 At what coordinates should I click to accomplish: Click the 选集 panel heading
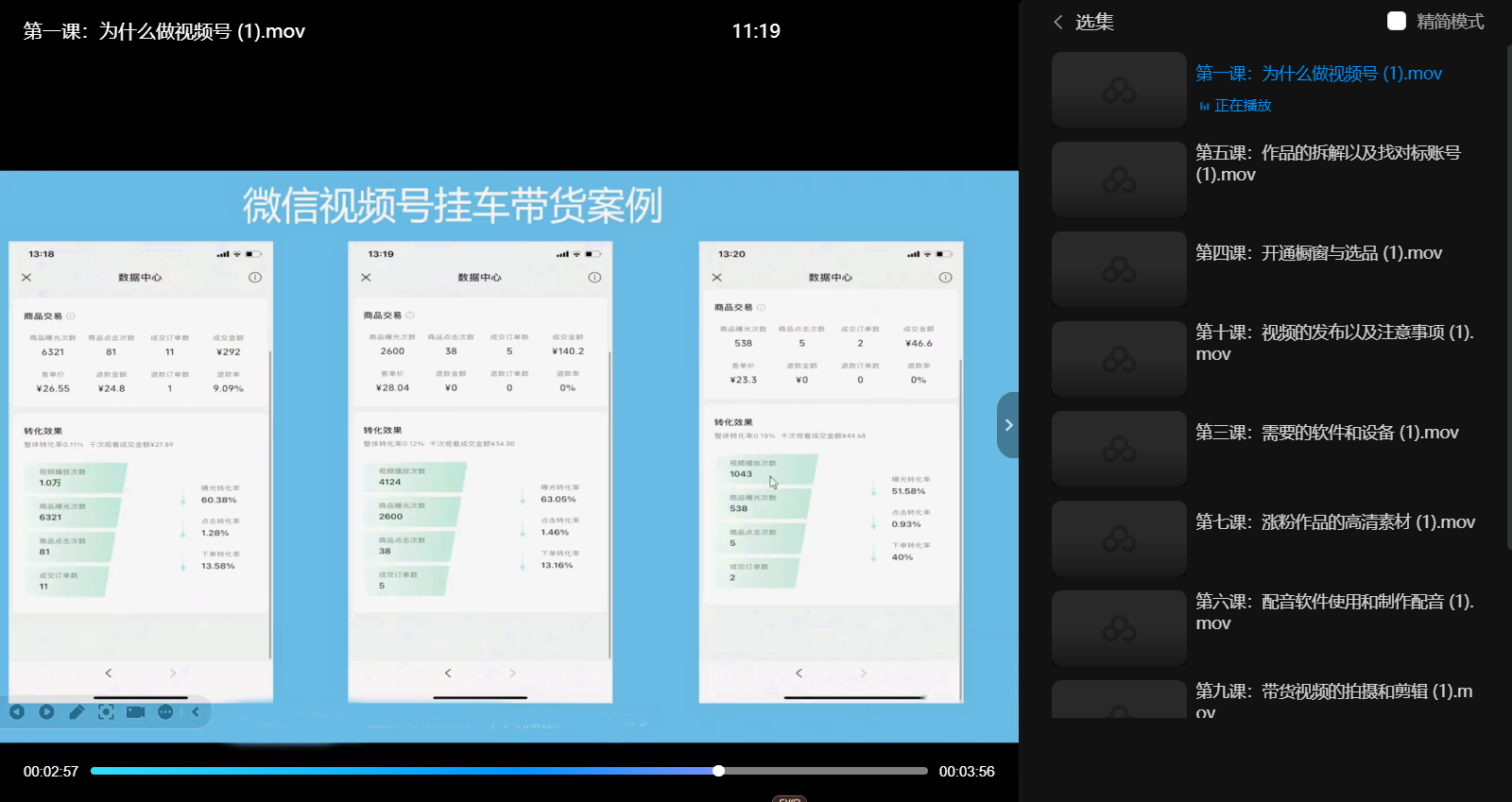click(x=1094, y=22)
